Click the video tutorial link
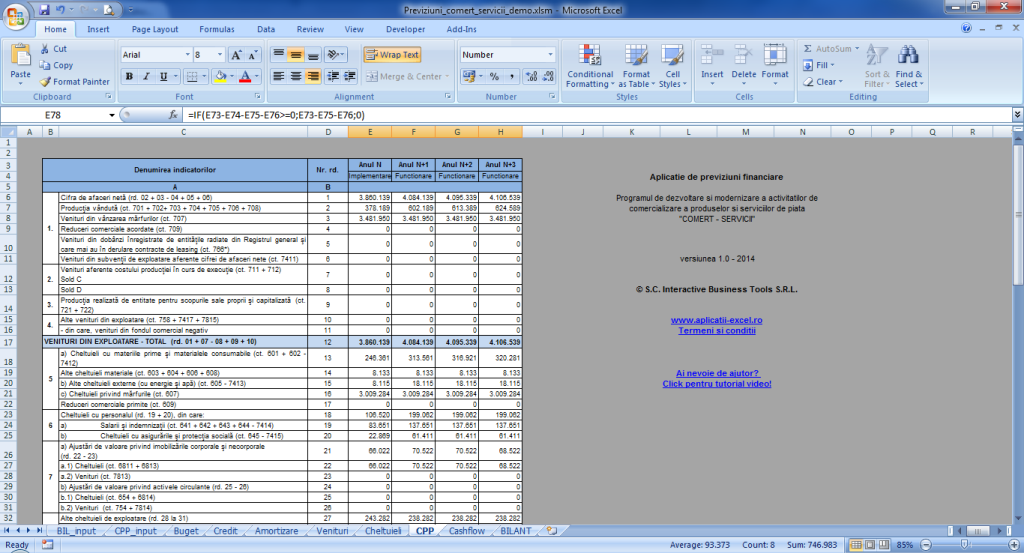Viewport: 1024px width, 553px height. (716, 384)
